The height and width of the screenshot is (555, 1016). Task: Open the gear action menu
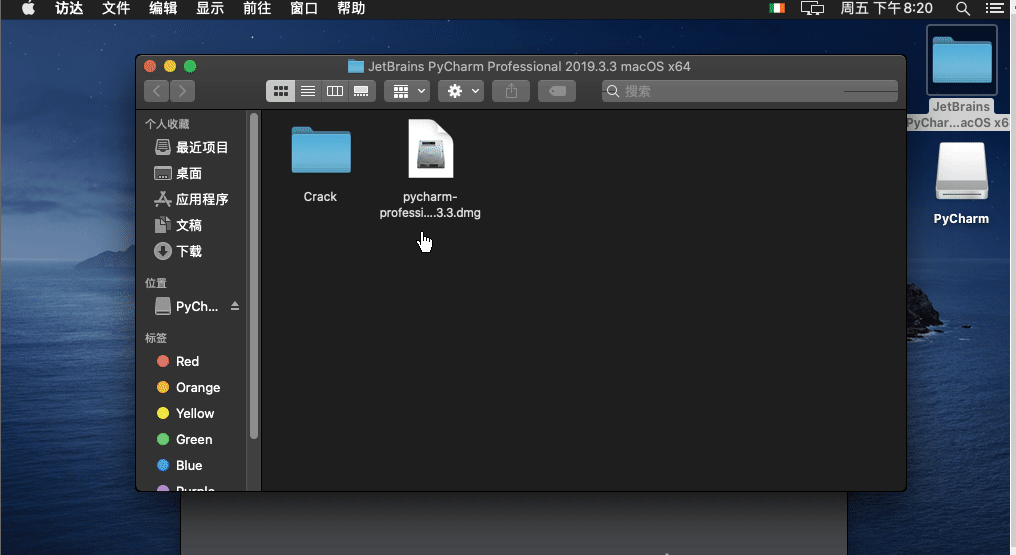click(461, 91)
